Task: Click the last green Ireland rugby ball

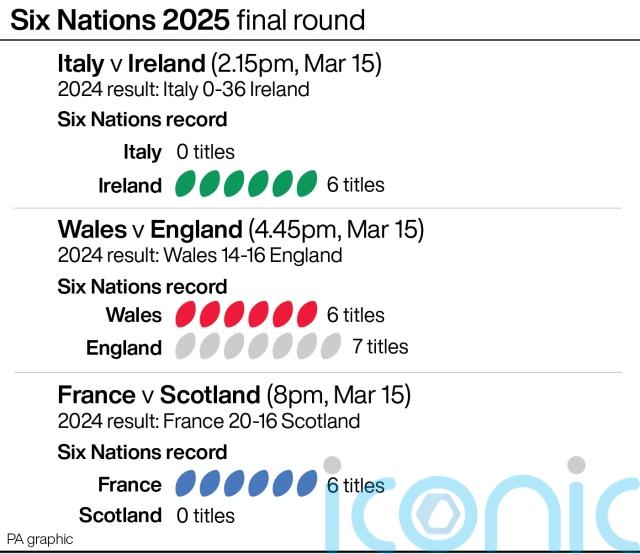Action: pos(305,184)
